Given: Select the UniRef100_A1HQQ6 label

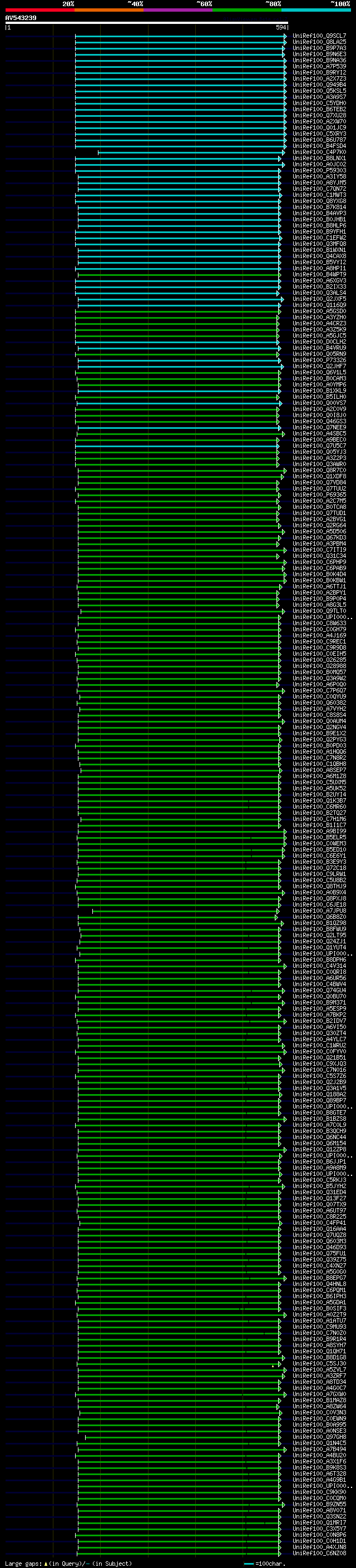Looking at the screenshot, I should [319, 752].
